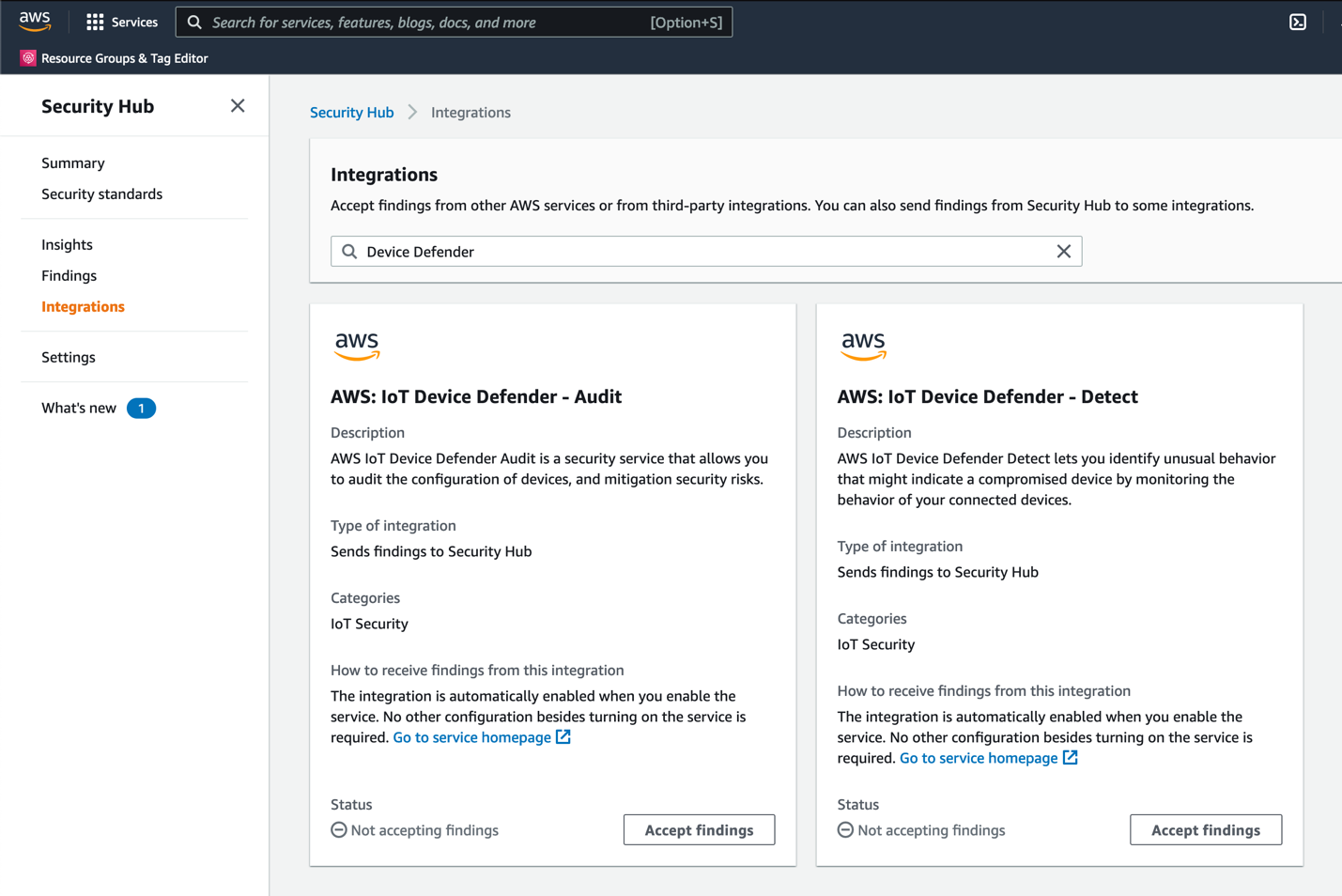
Task: Go to Summary in the sidebar
Action: (x=73, y=163)
